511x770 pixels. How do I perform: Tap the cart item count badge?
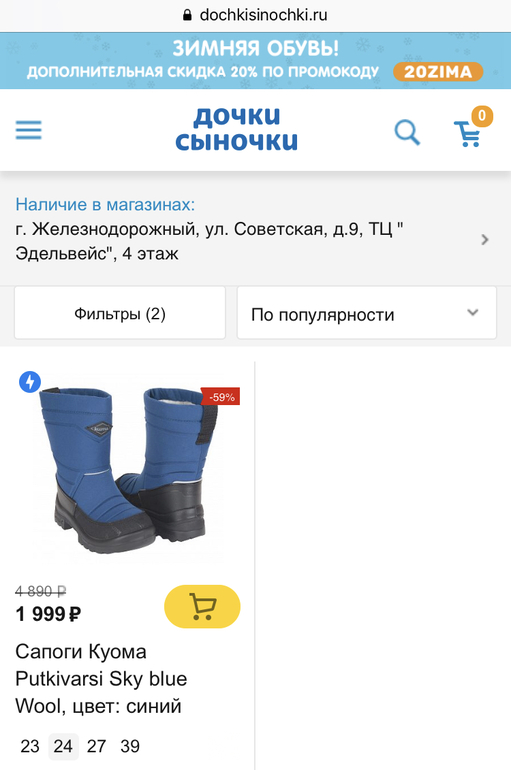click(x=482, y=116)
